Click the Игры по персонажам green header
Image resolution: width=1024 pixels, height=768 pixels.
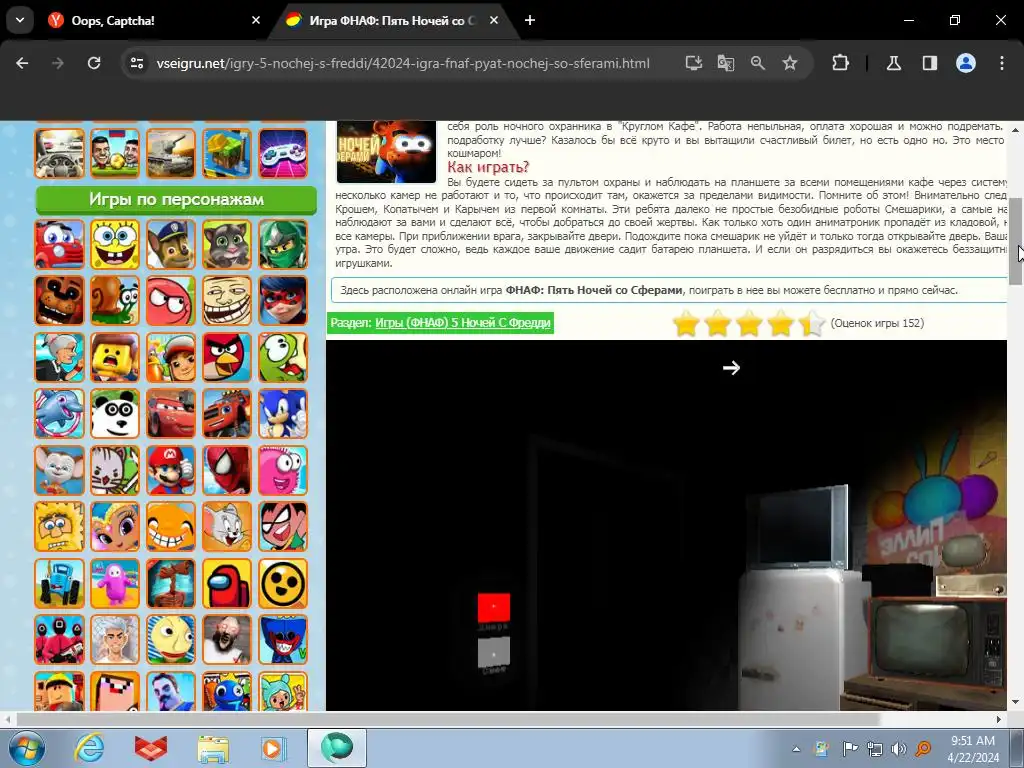point(176,200)
